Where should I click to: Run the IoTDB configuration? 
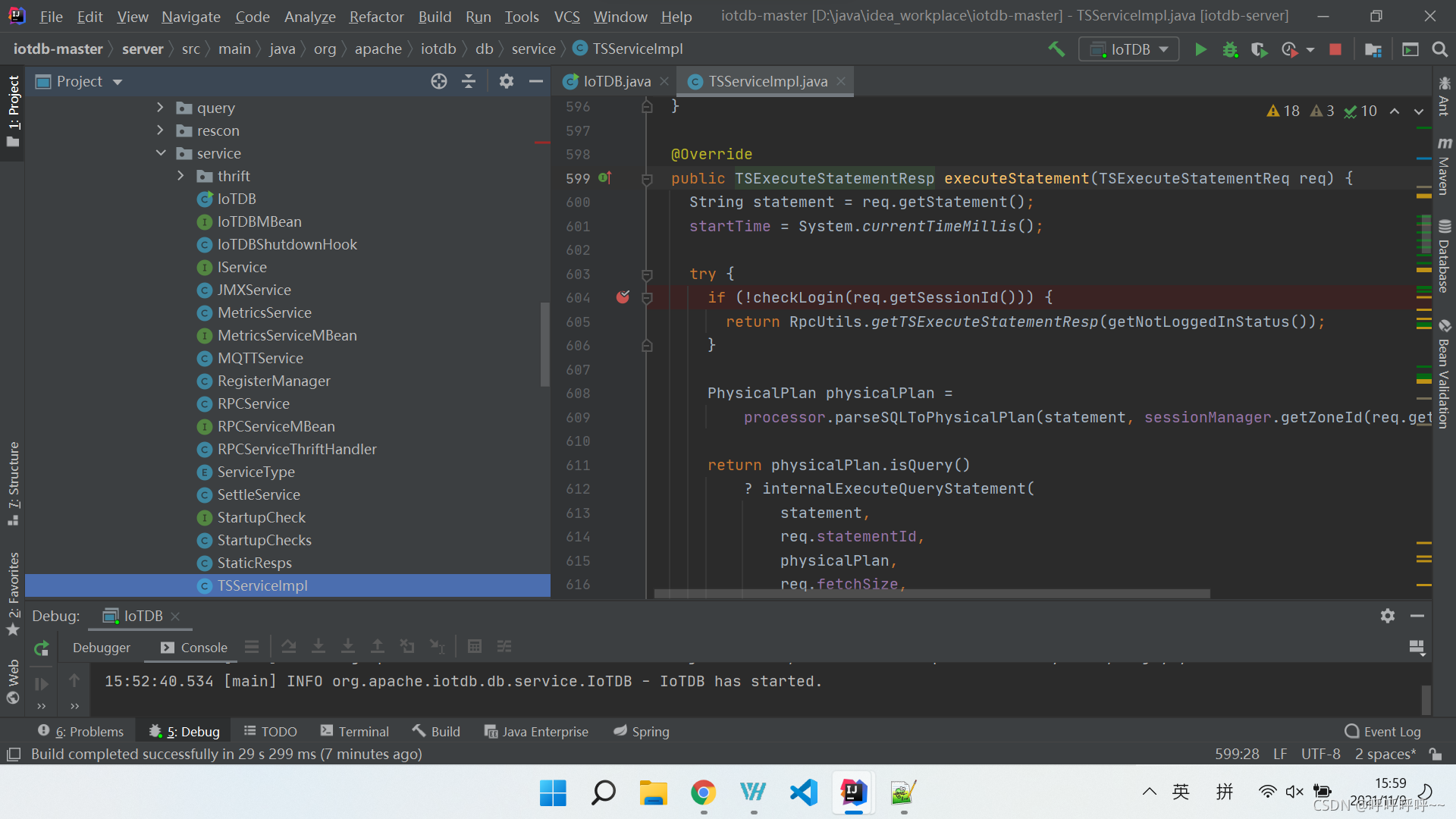click(1200, 49)
